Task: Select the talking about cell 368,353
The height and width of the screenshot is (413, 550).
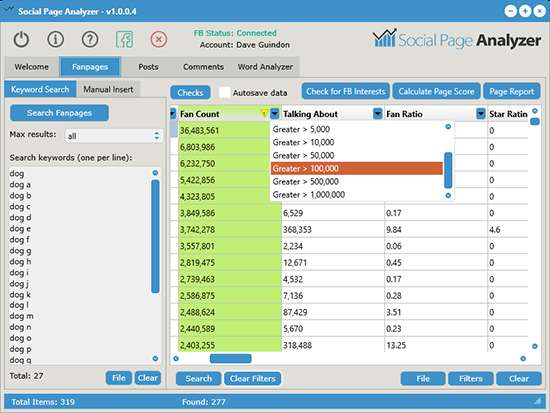Action: [x=333, y=229]
